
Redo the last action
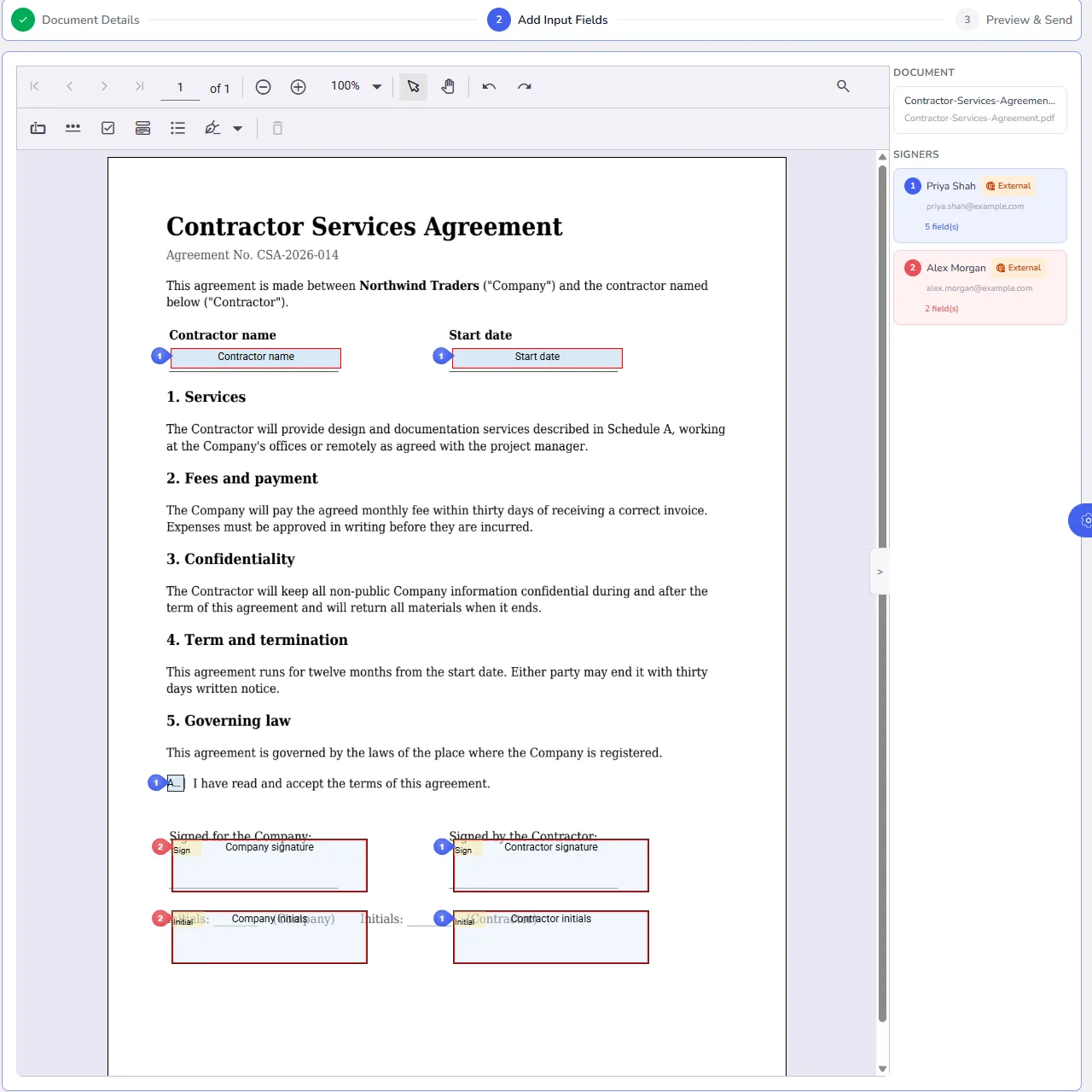tap(525, 86)
